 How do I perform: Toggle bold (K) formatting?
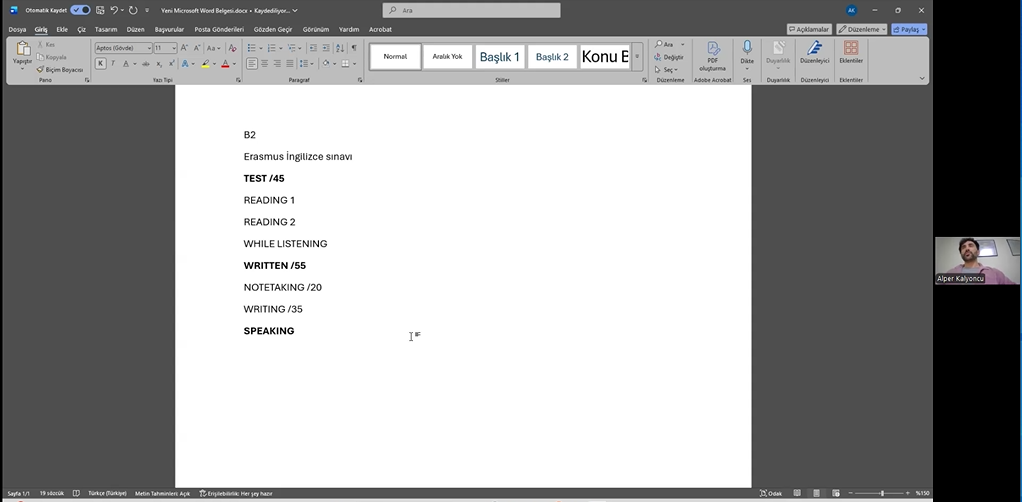click(100, 63)
